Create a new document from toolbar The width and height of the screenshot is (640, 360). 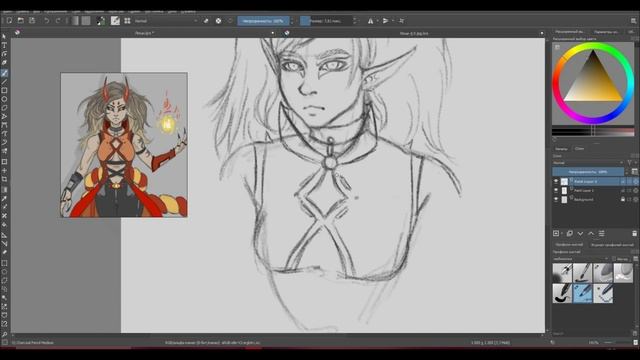[9, 20]
